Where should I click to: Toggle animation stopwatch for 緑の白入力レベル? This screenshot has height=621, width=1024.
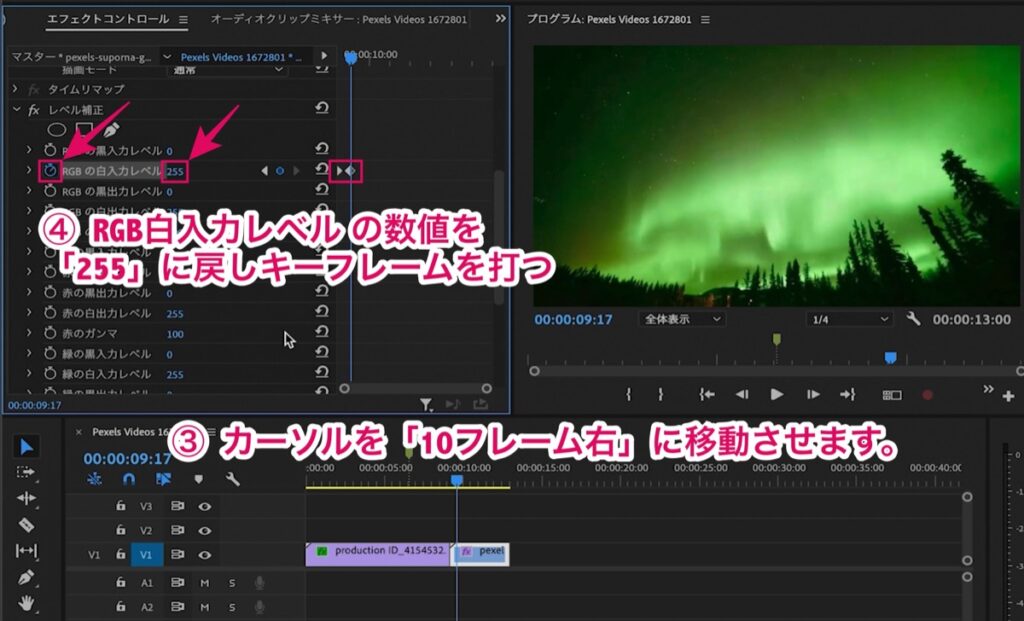coord(50,374)
